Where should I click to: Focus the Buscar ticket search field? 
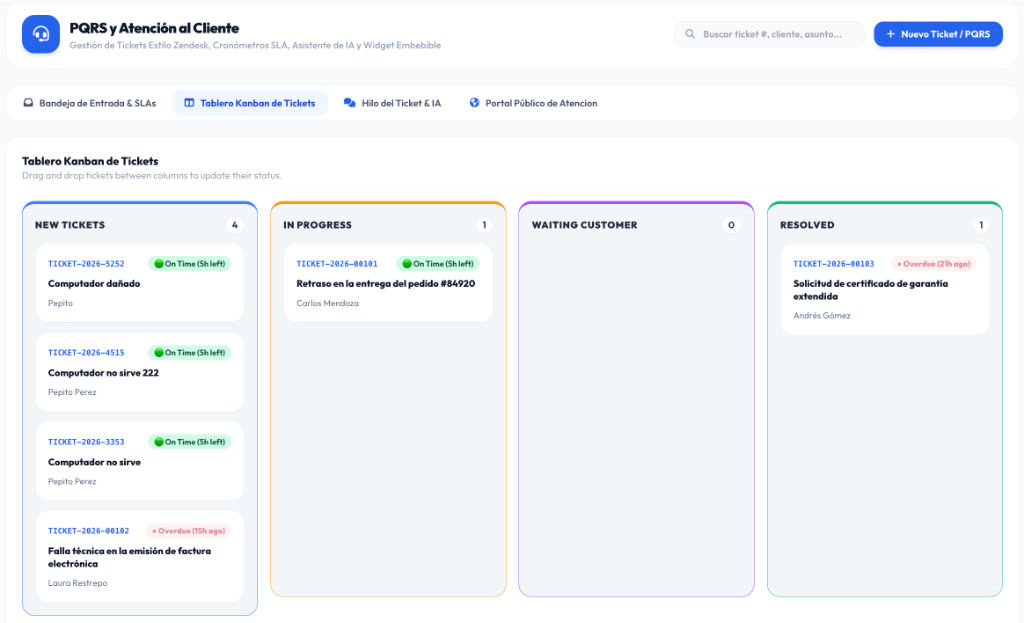(769, 34)
